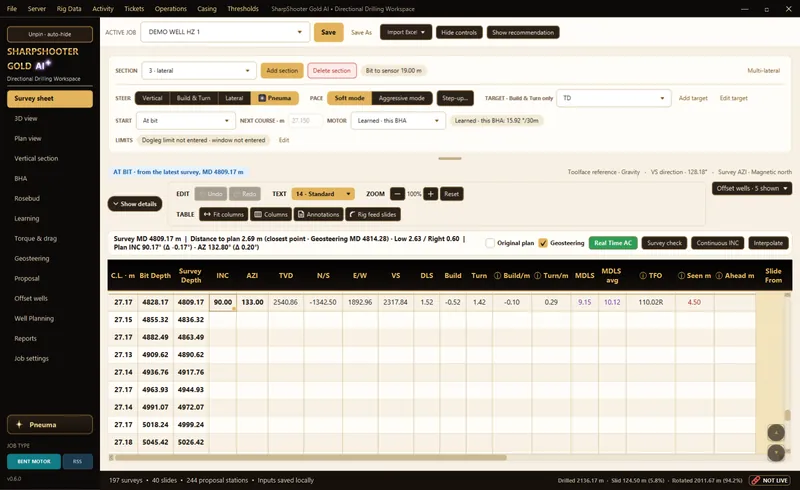This screenshot has width=800, height=490.
Task: Click the Save button
Action: pyautogui.click(x=329, y=32)
